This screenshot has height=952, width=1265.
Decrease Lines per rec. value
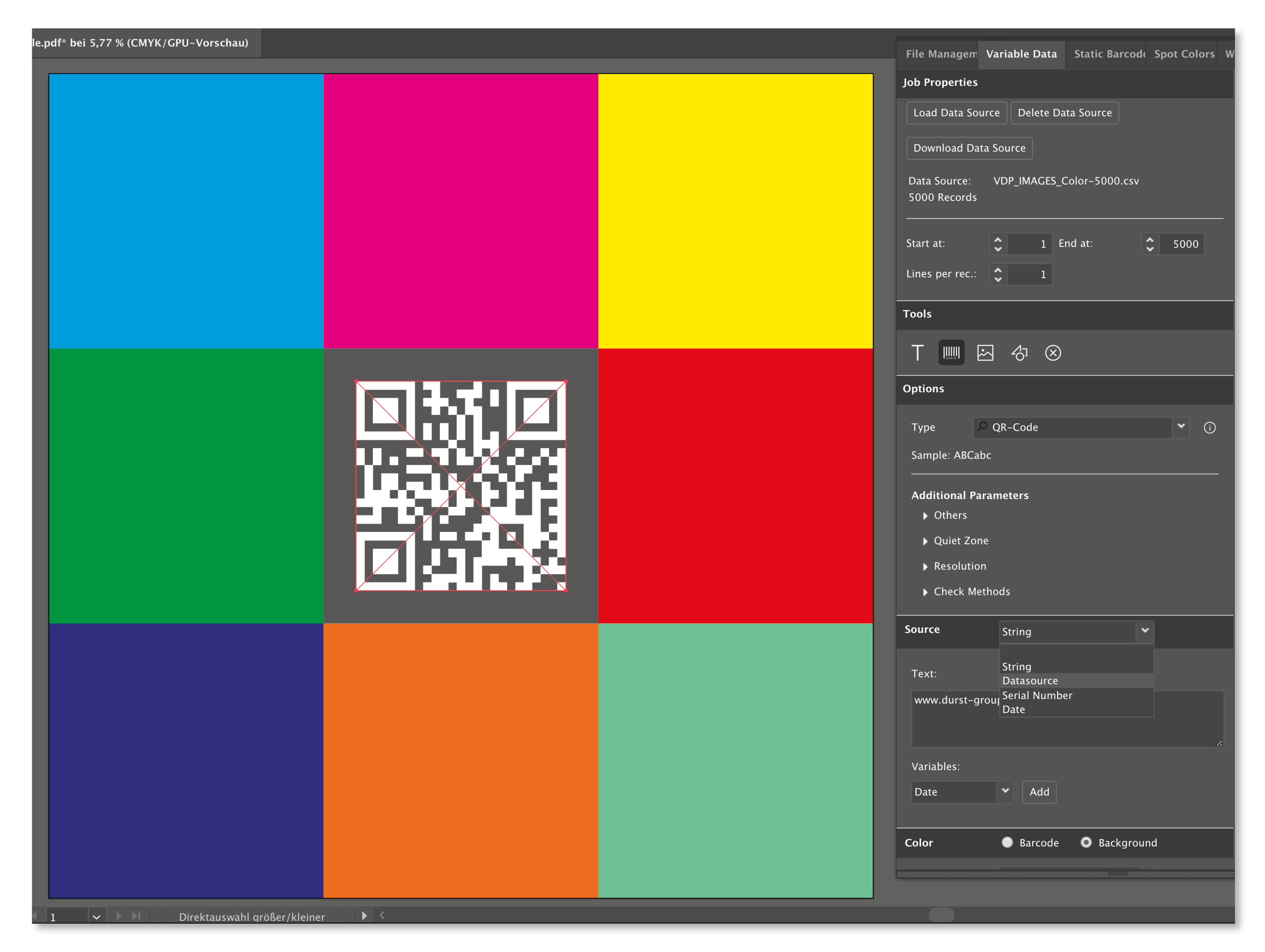click(x=998, y=280)
